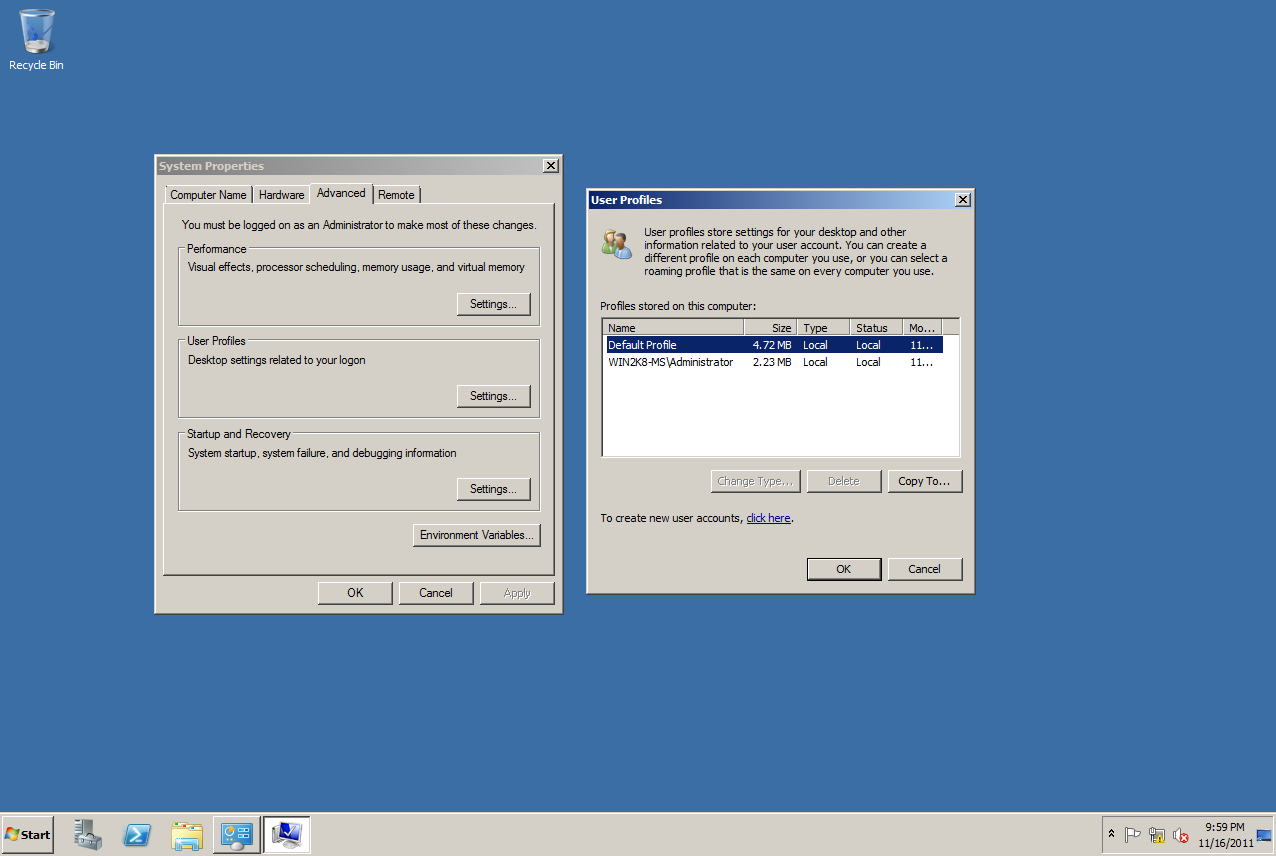Open Action Center via the flag icon
This screenshot has height=856, width=1276.
click(x=1133, y=835)
